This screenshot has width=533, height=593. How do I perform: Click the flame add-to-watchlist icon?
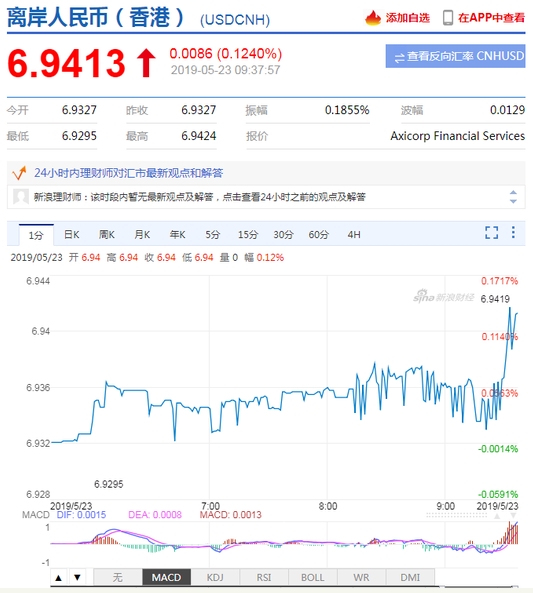(x=373, y=18)
